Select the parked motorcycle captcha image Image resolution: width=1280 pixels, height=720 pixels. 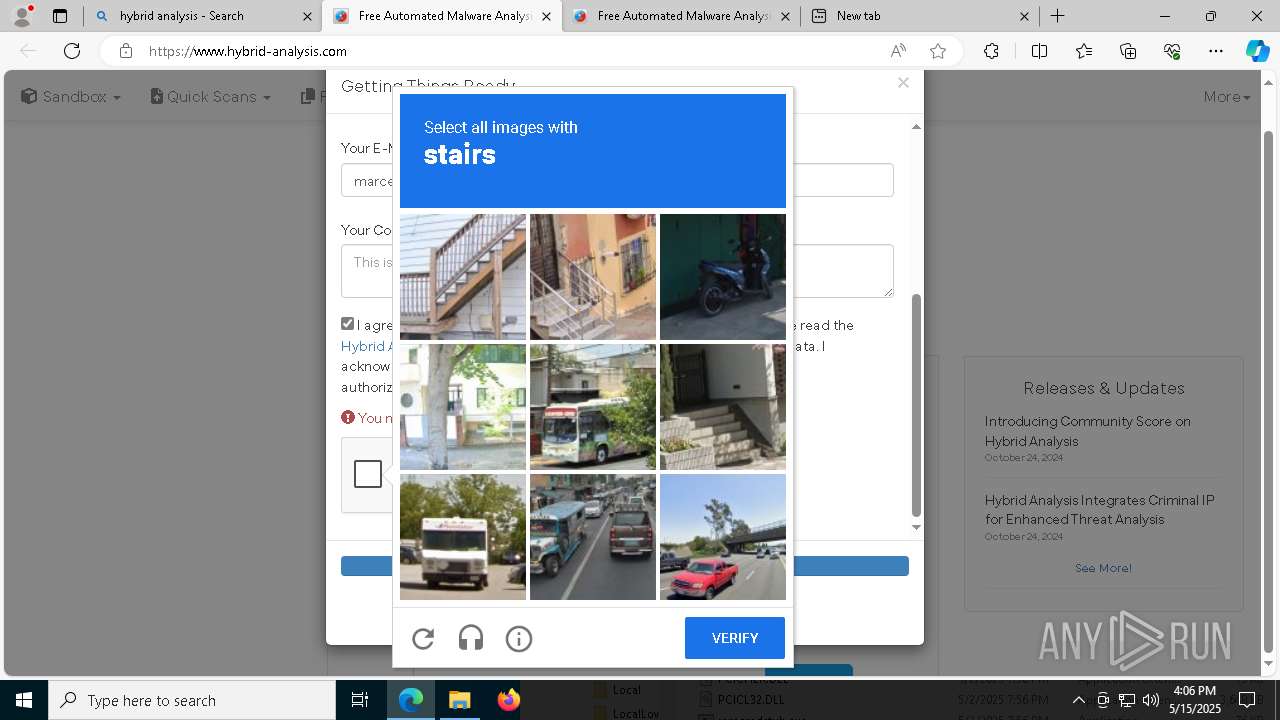[x=723, y=277]
